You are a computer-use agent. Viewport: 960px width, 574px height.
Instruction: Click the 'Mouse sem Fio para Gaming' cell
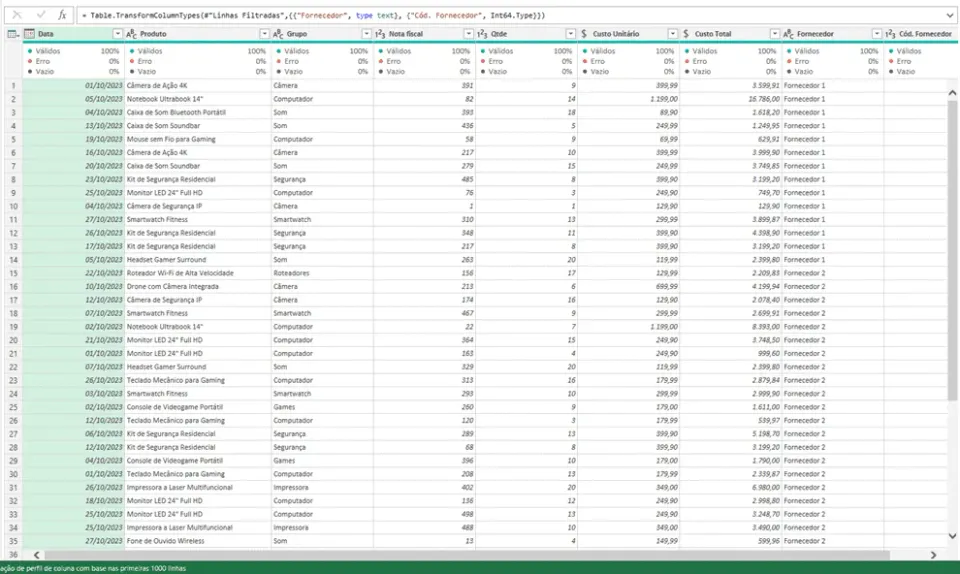click(198, 139)
